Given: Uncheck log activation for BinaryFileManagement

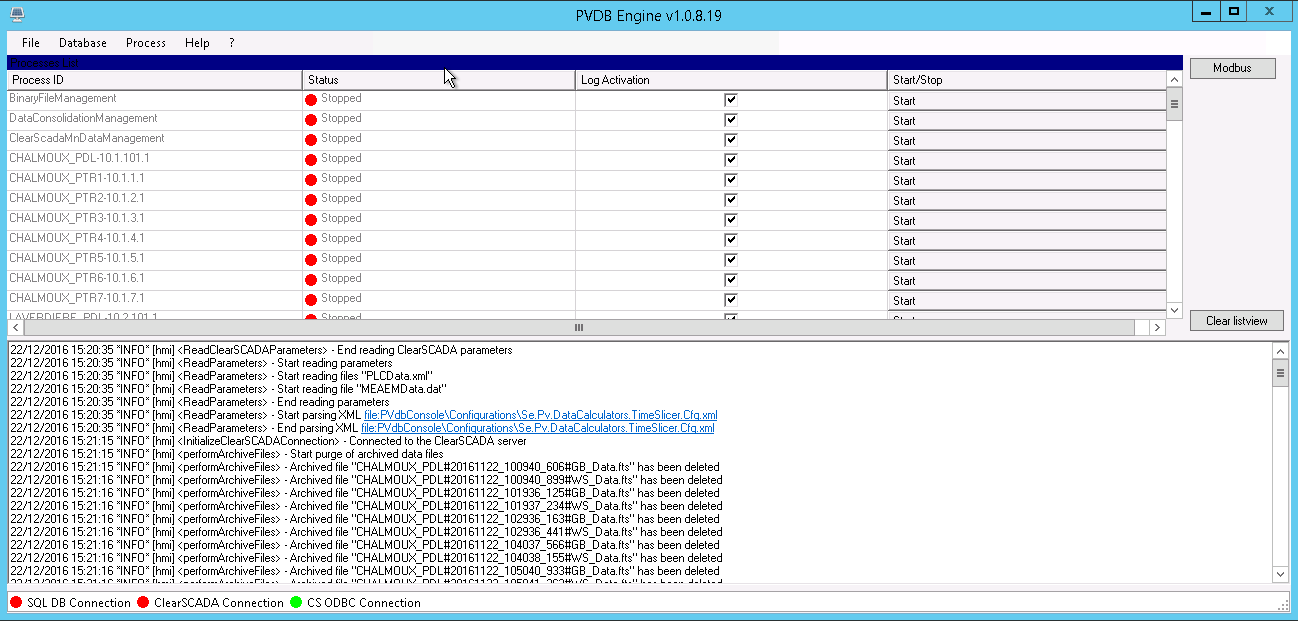Looking at the screenshot, I should tap(731, 100).
